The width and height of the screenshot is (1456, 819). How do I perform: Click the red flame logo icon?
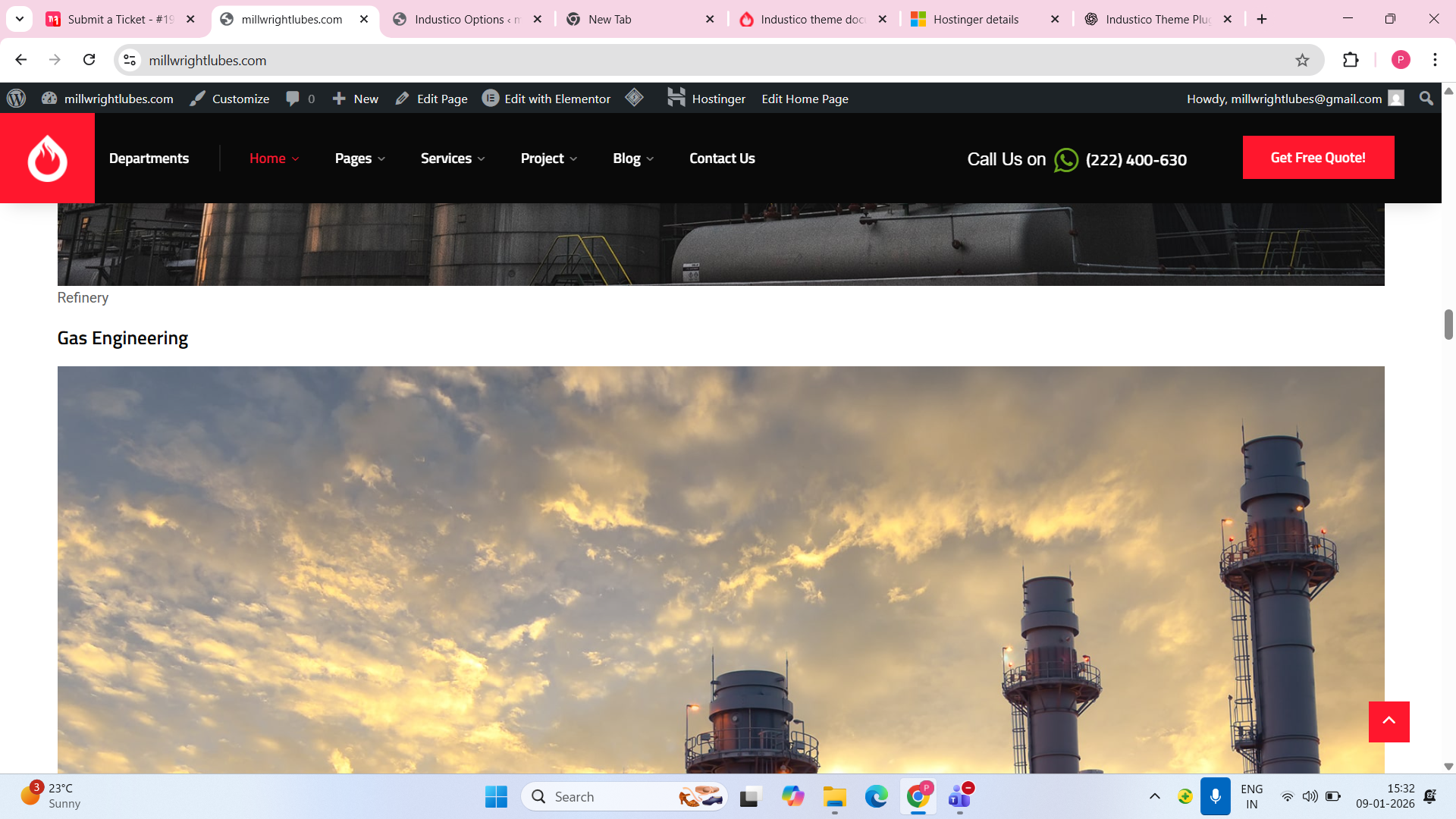click(47, 158)
